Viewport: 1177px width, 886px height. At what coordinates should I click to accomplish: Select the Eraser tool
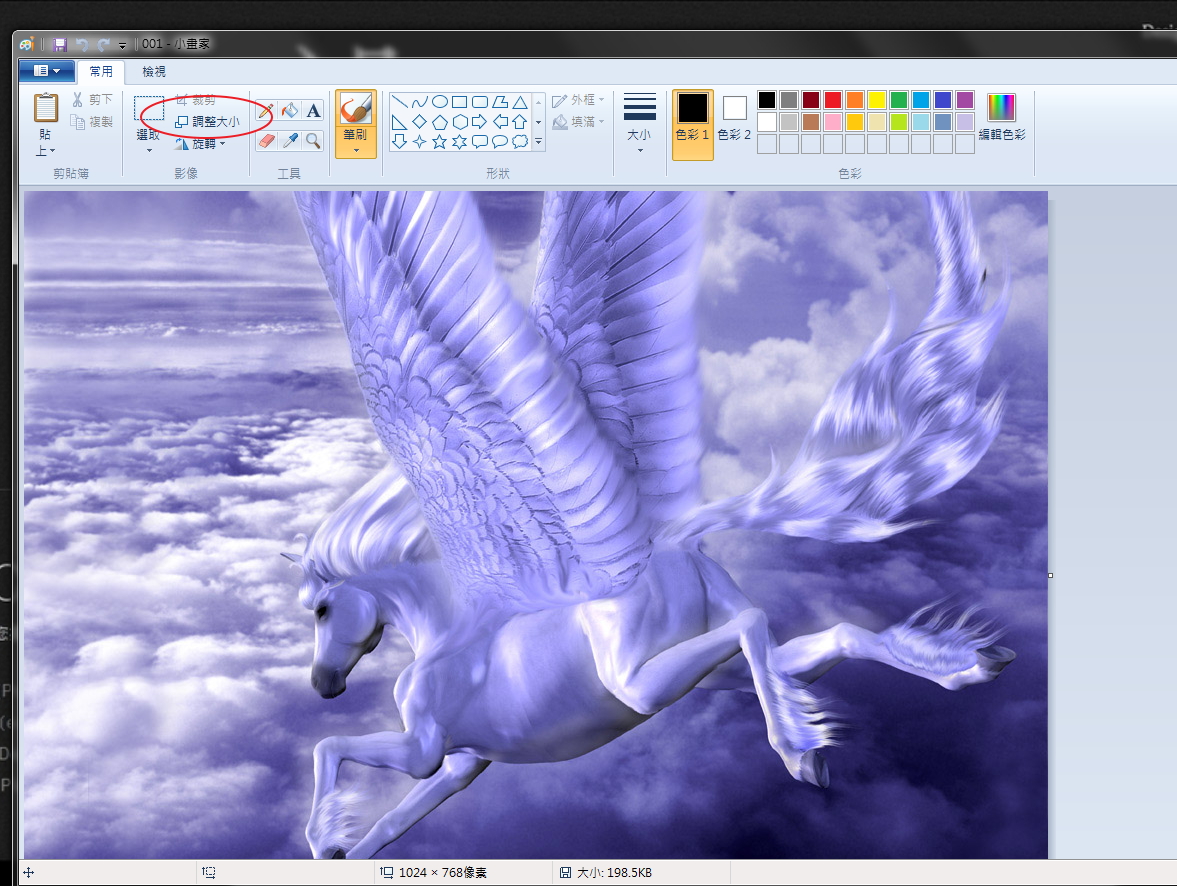pos(265,141)
